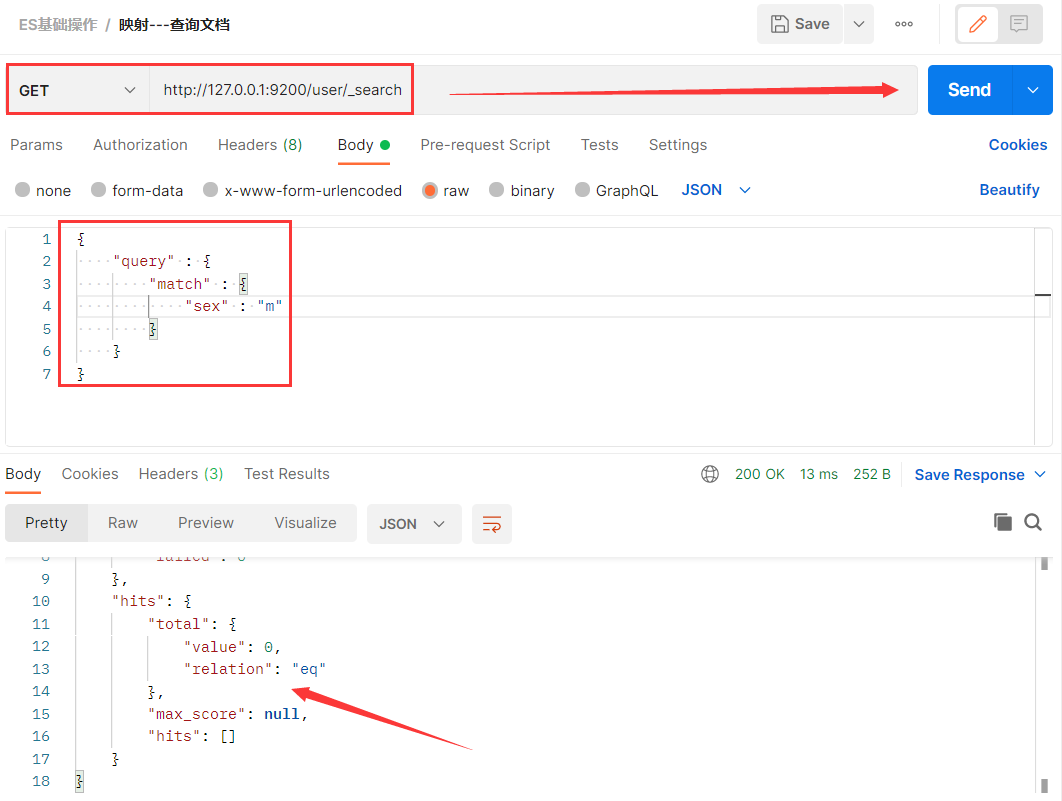Select the binary radio button
Screen dimensions: 1062x801
coord(496,190)
